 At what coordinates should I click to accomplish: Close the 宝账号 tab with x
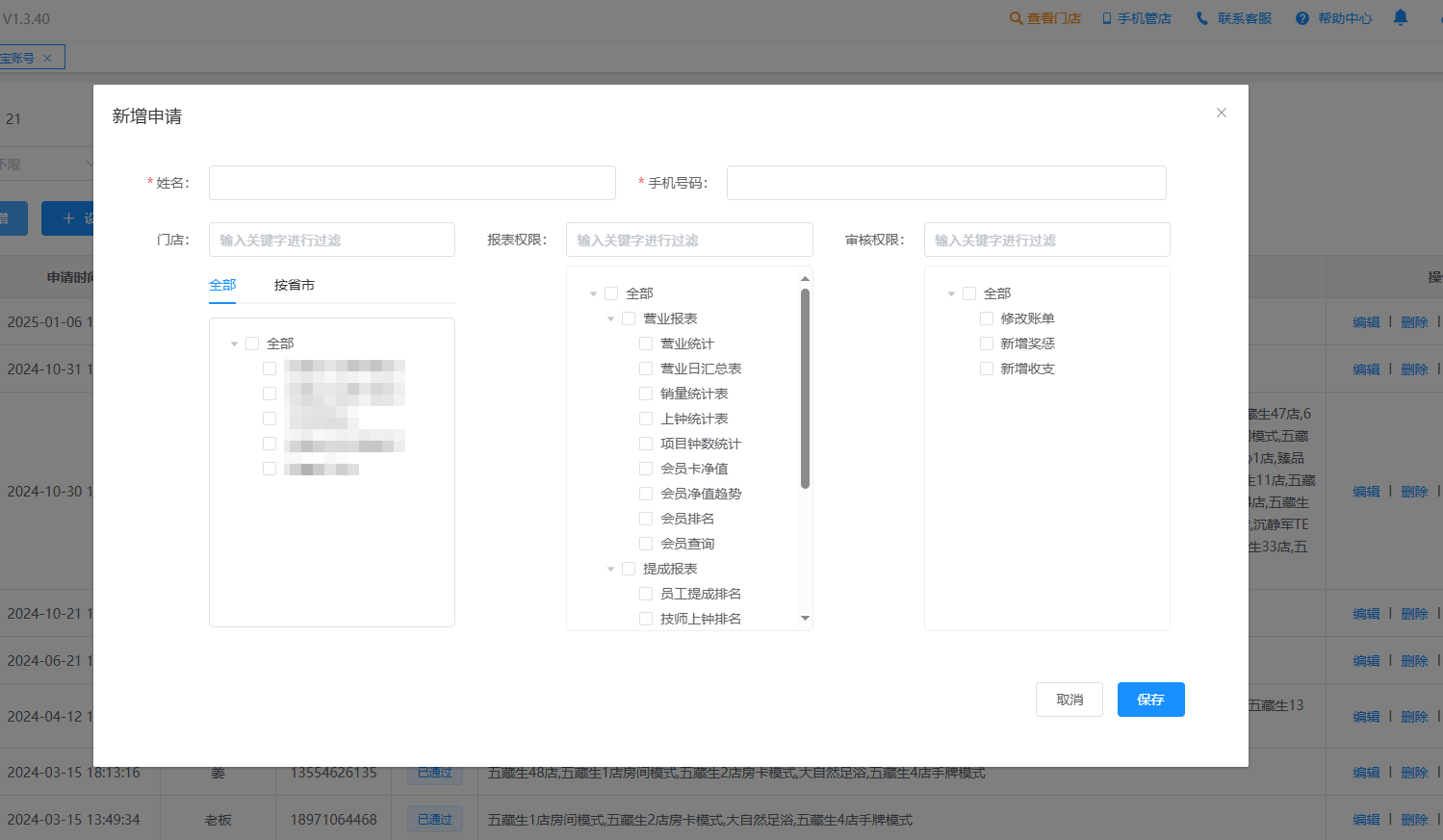[x=47, y=58]
